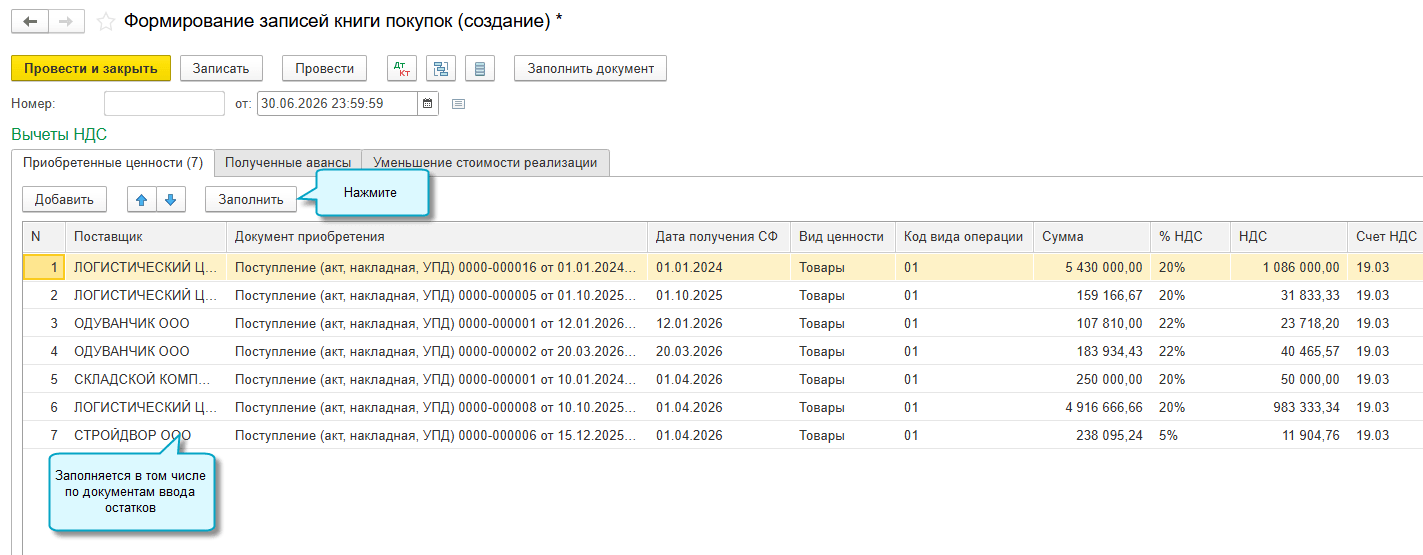Image resolution: width=1423 pixels, height=555 pixels.
Task: Show Дт/Кт postings icon
Action: (x=402, y=68)
